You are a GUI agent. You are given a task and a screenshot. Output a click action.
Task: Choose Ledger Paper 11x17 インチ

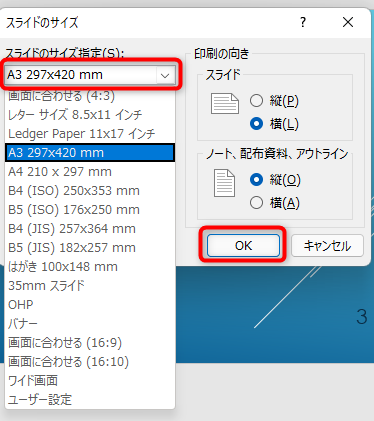tap(90, 134)
